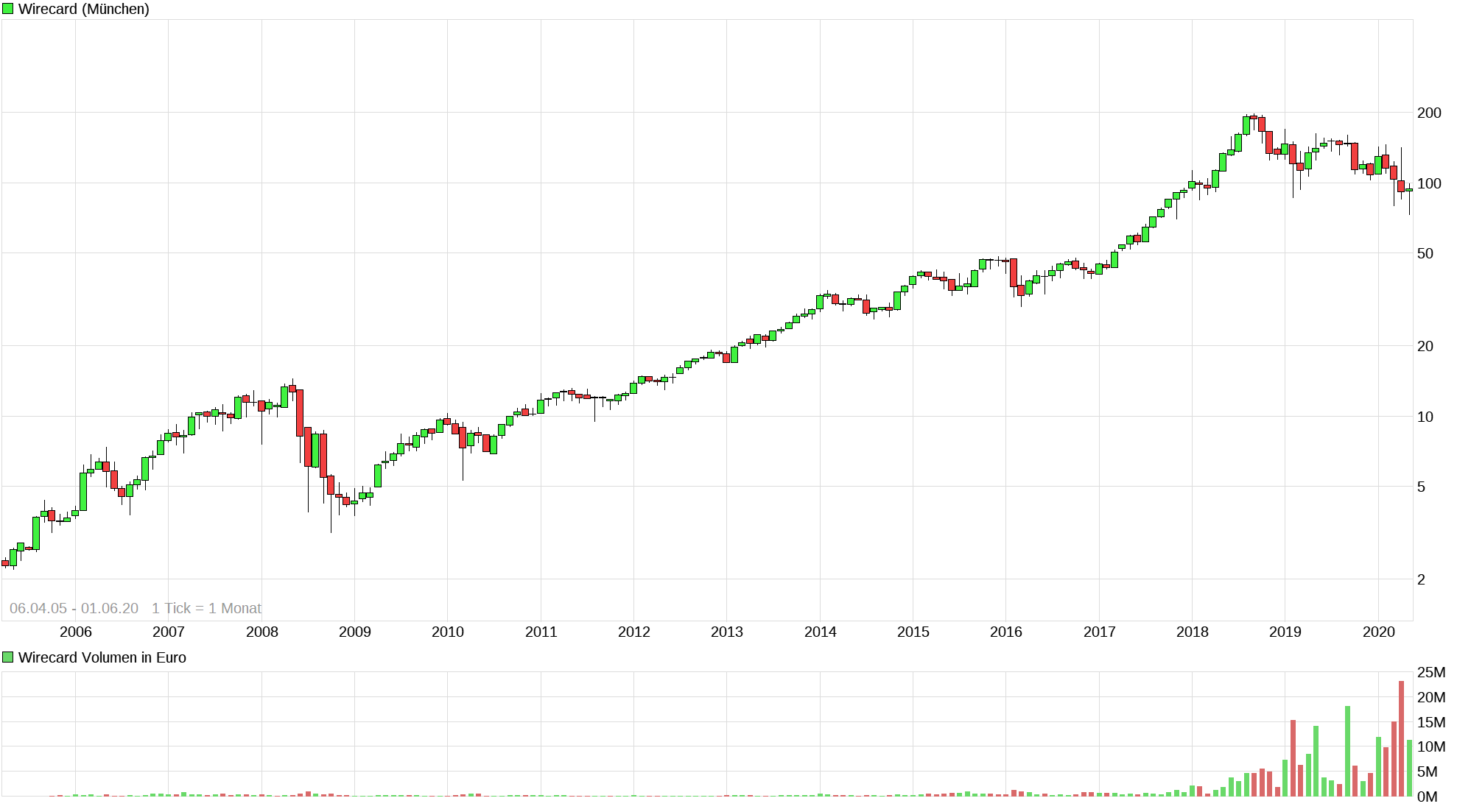
Task: Click the 2007 year label on axis
Action: 169,632
